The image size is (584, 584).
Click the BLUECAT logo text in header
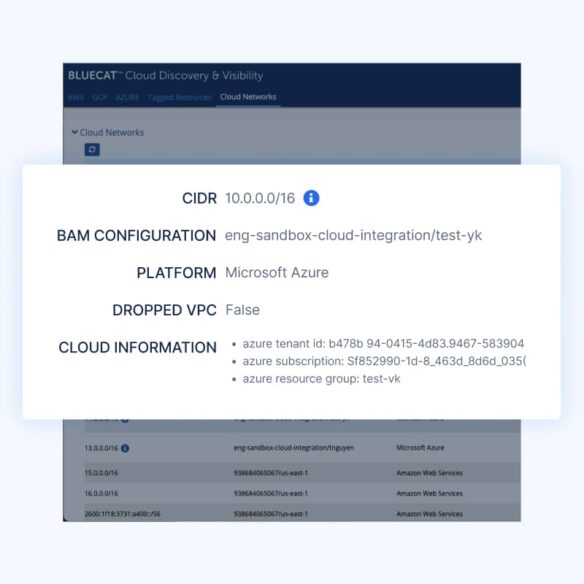[92, 76]
